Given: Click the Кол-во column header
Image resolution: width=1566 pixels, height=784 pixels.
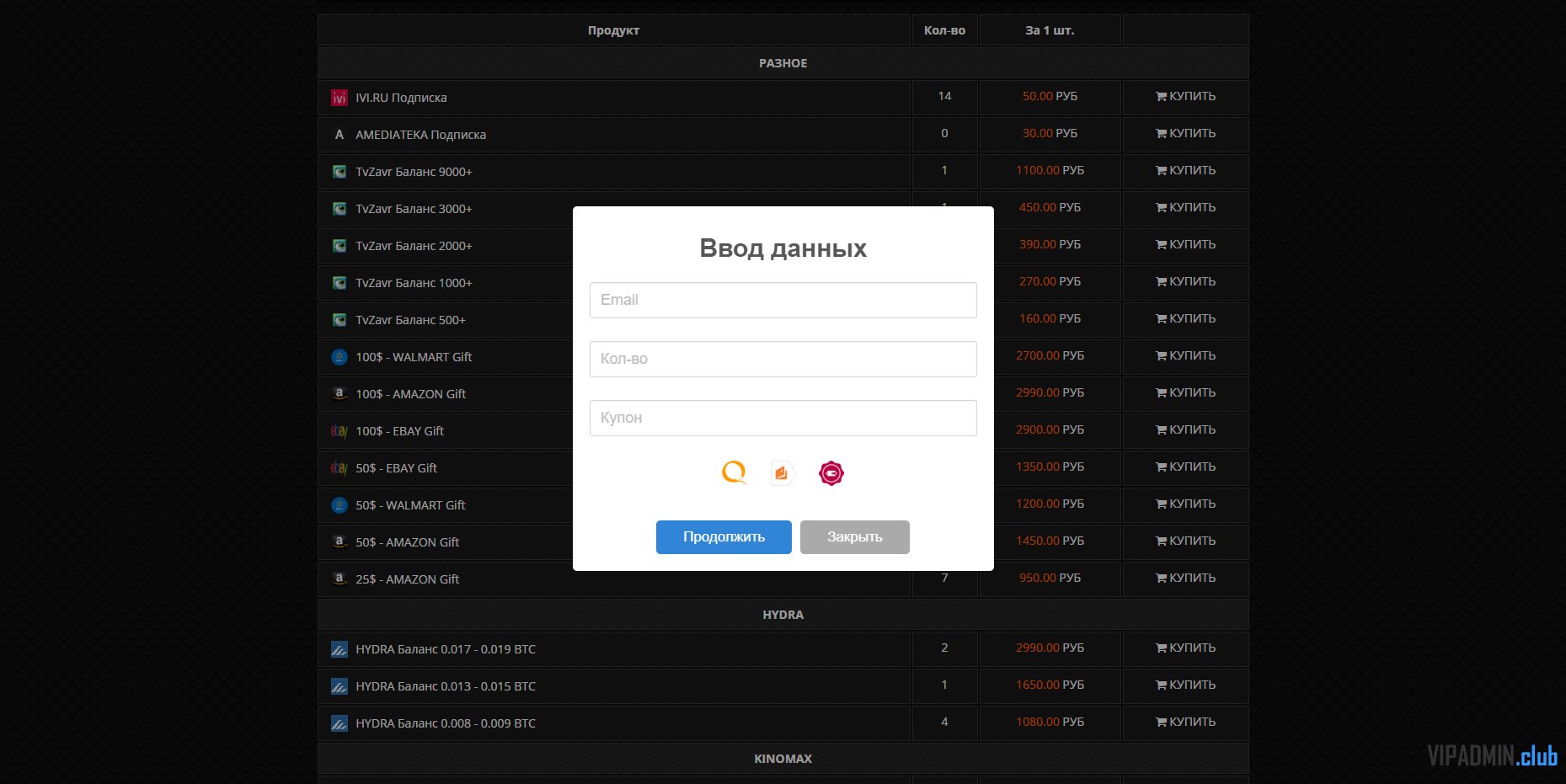Looking at the screenshot, I should 944,30.
